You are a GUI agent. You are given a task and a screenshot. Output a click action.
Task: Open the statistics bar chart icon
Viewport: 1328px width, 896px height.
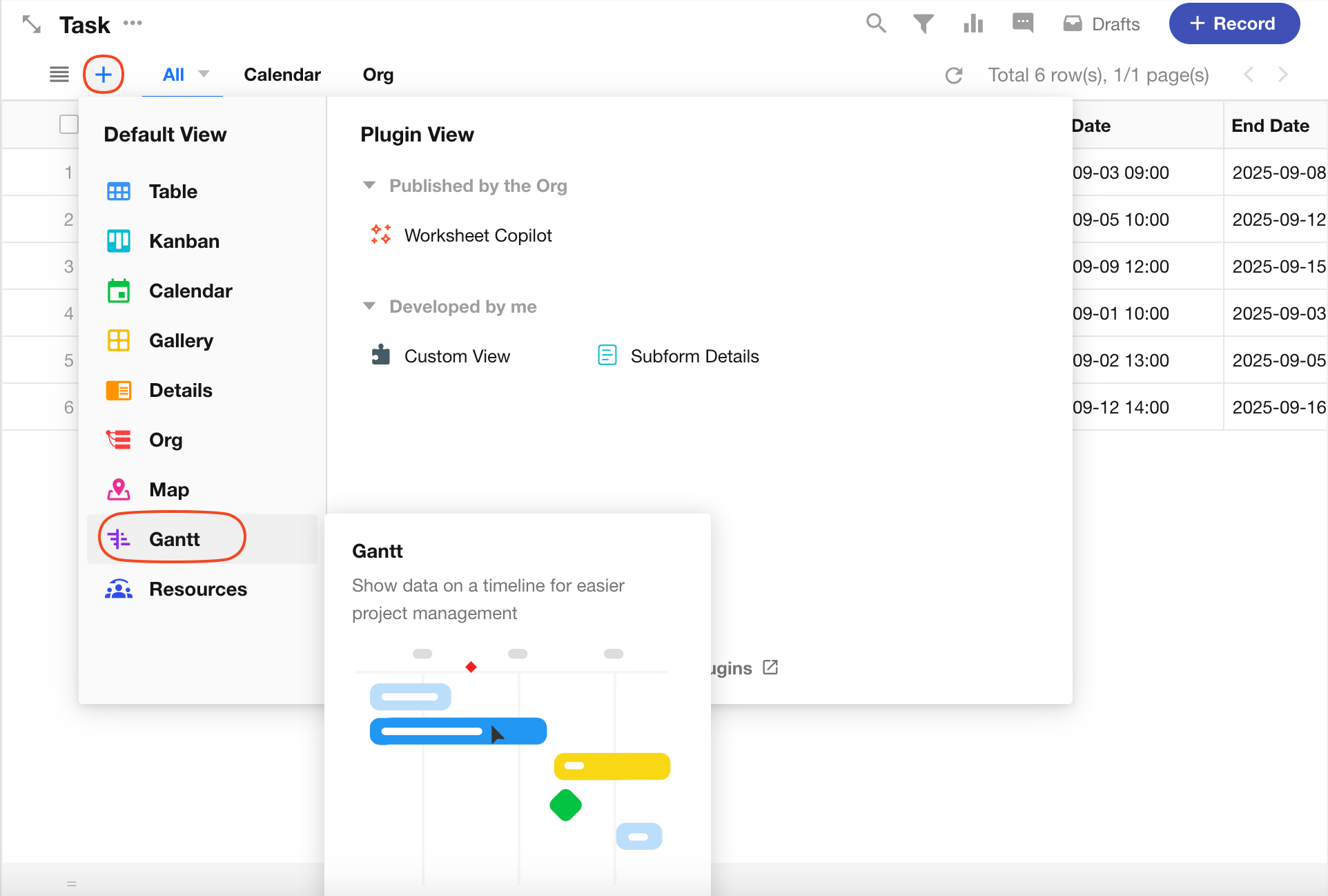point(973,23)
